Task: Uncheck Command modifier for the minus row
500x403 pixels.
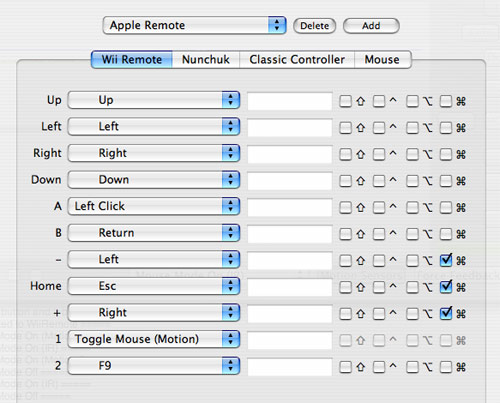Action: click(446, 260)
